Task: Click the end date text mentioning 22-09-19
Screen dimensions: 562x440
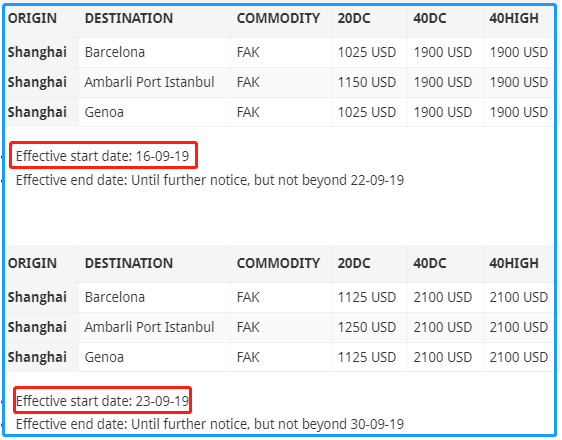Action: click(x=210, y=180)
